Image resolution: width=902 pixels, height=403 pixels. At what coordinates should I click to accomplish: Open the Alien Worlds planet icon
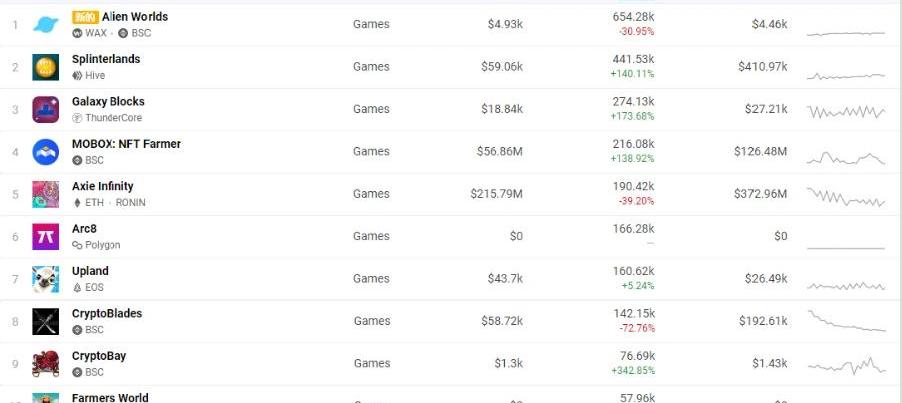[x=45, y=25]
